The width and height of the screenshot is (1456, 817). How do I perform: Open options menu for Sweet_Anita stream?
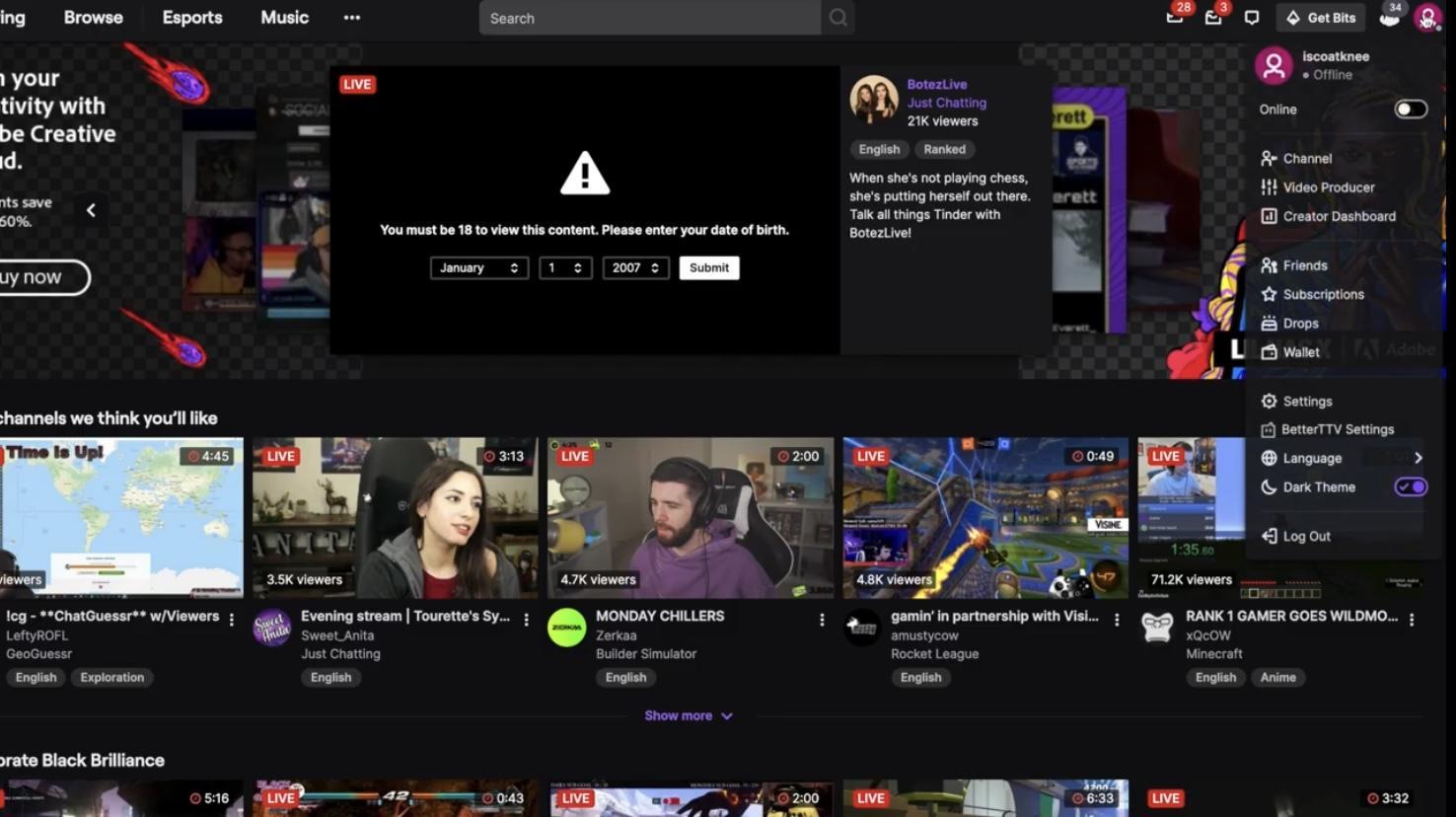coord(526,620)
